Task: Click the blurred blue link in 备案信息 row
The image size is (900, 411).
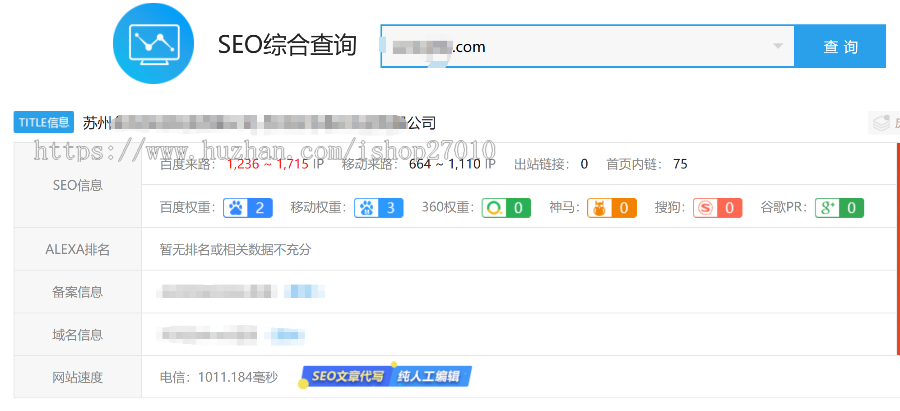Action: (304, 292)
